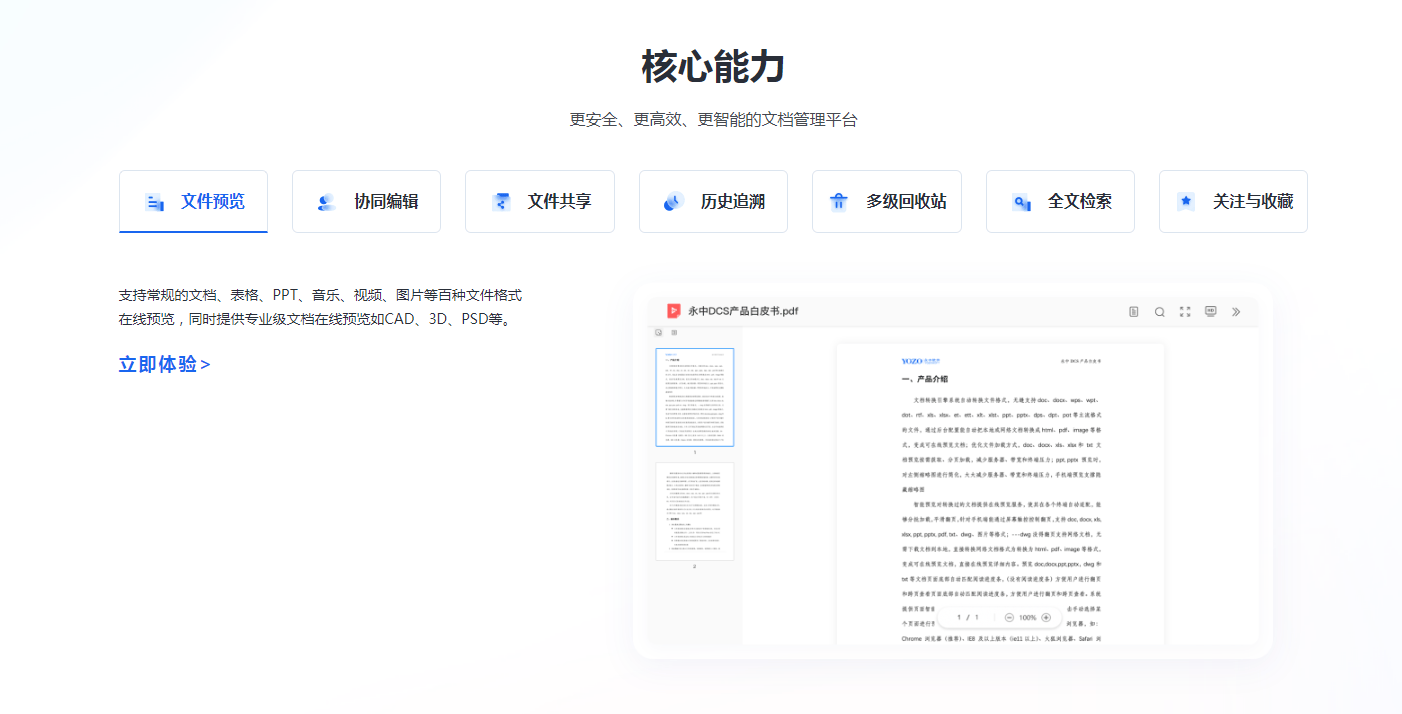Select page 2 thumbnail in the sidebar
The image size is (1402, 714).
pos(694,511)
